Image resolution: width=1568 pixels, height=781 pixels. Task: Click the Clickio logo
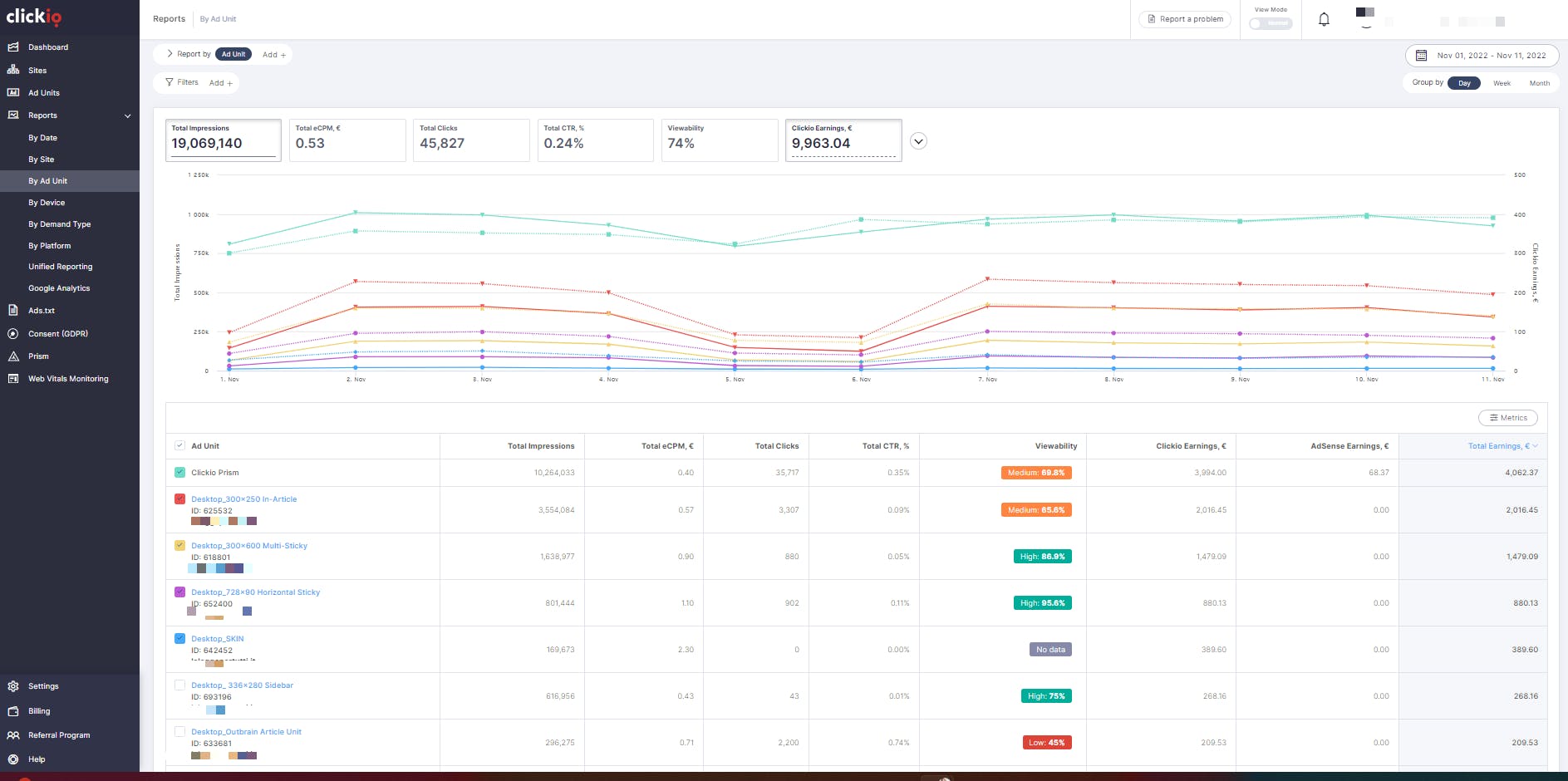tap(34, 17)
